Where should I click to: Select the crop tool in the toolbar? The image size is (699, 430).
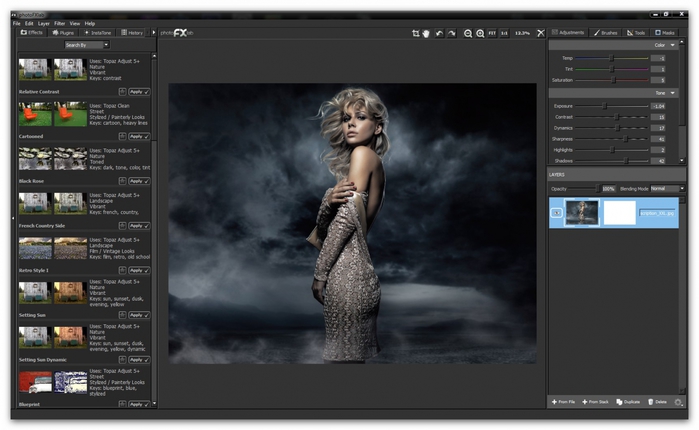click(x=415, y=33)
